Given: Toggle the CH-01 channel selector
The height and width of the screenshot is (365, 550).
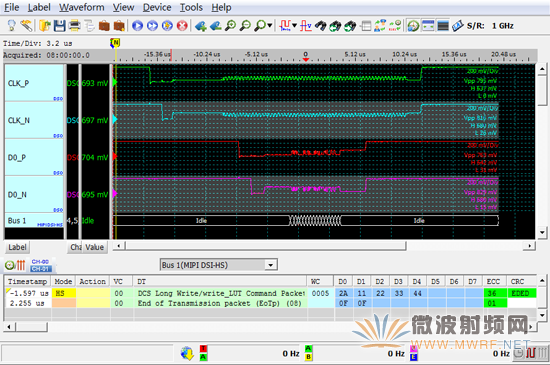Looking at the screenshot, I should 41,269.
